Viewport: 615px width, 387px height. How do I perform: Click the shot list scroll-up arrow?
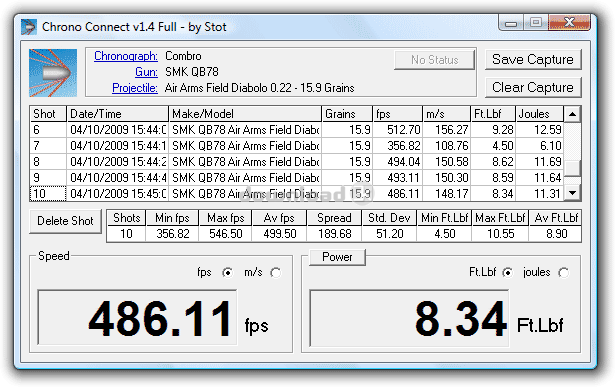click(572, 114)
